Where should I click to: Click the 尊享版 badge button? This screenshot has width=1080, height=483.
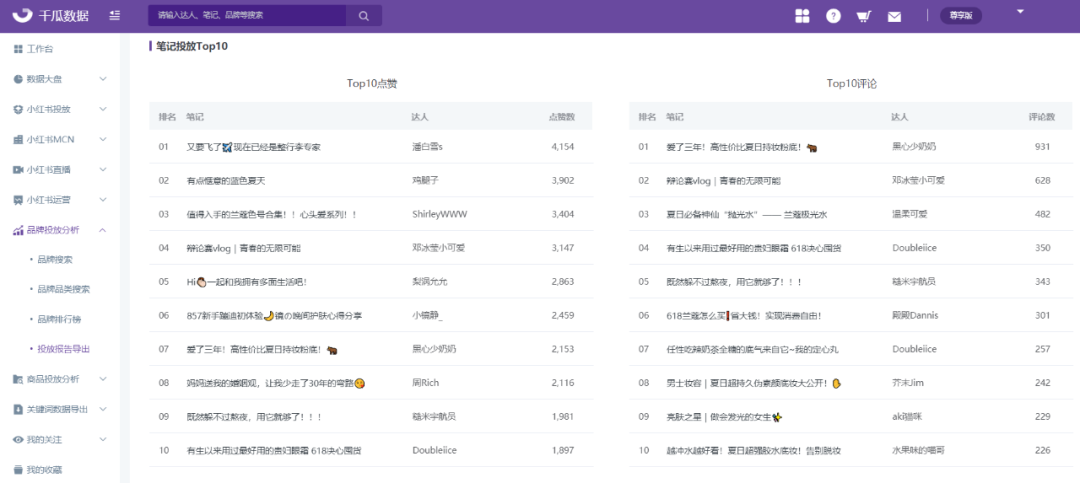tap(961, 16)
